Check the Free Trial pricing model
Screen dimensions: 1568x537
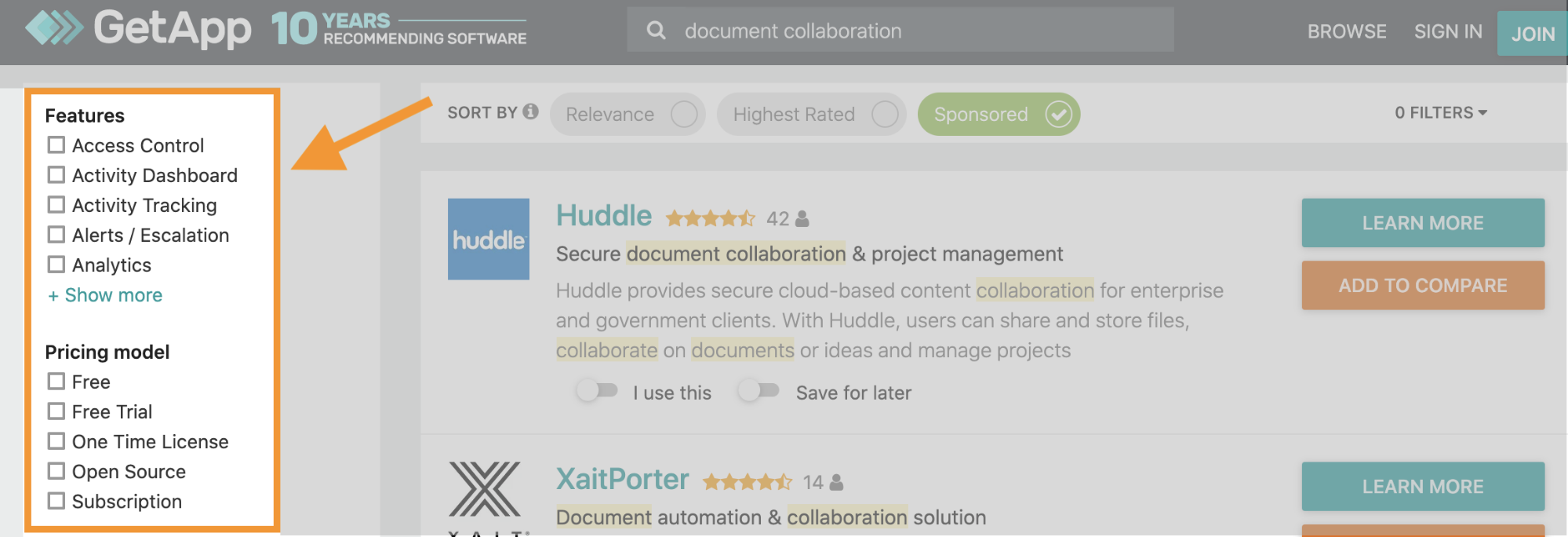(56, 411)
